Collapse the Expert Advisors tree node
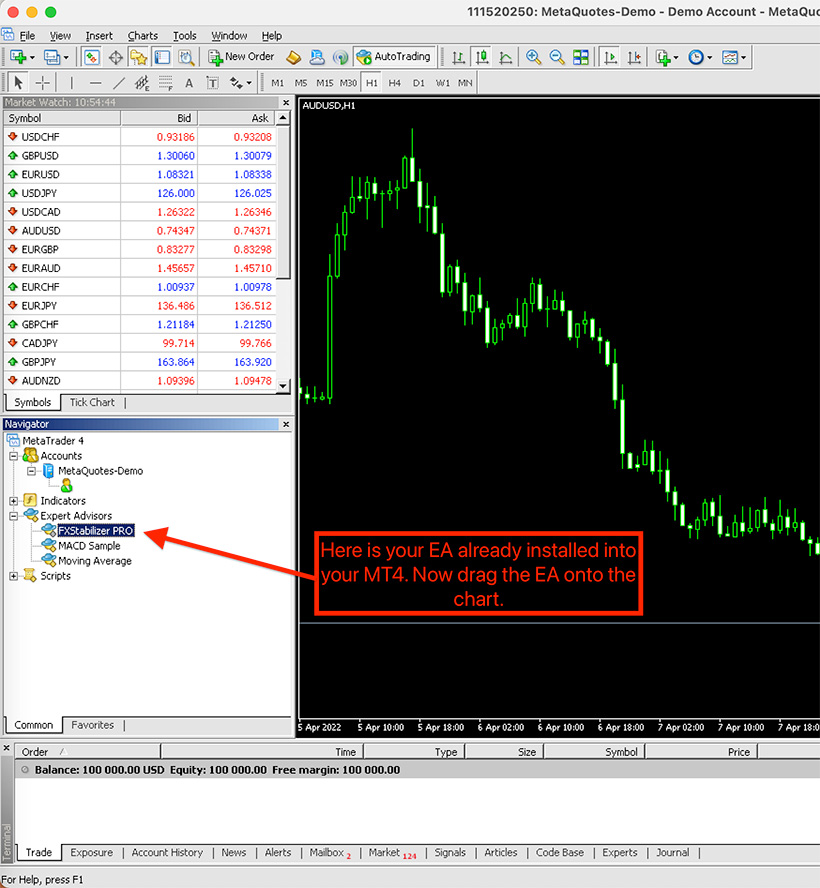This screenshot has height=888, width=820. click(14, 516)
